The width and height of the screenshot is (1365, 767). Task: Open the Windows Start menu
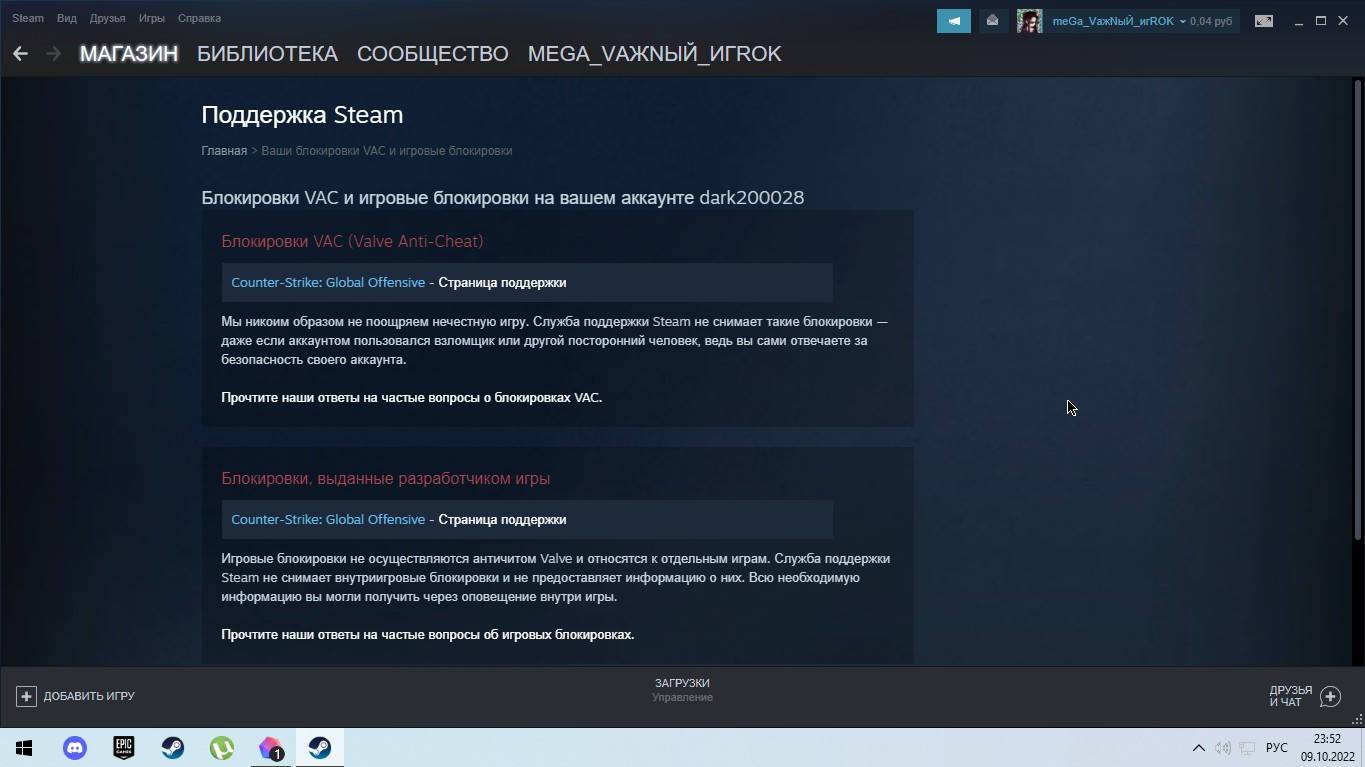(24, 748)
